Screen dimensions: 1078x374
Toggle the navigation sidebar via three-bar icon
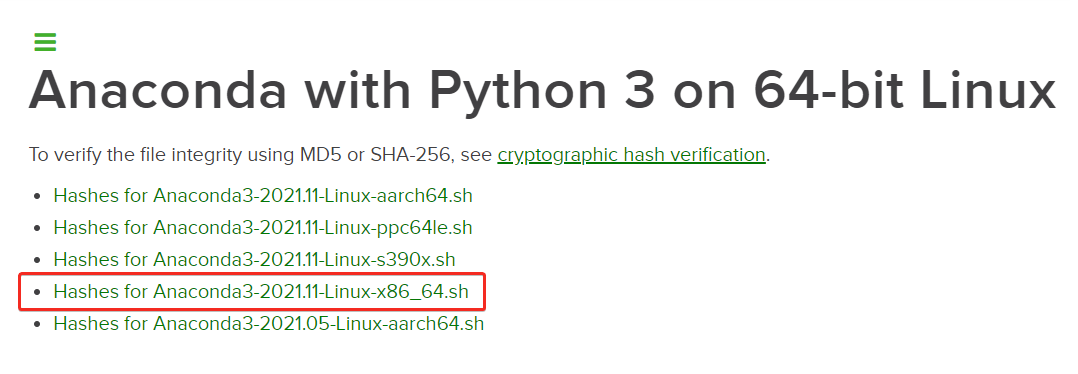point(45,42)
